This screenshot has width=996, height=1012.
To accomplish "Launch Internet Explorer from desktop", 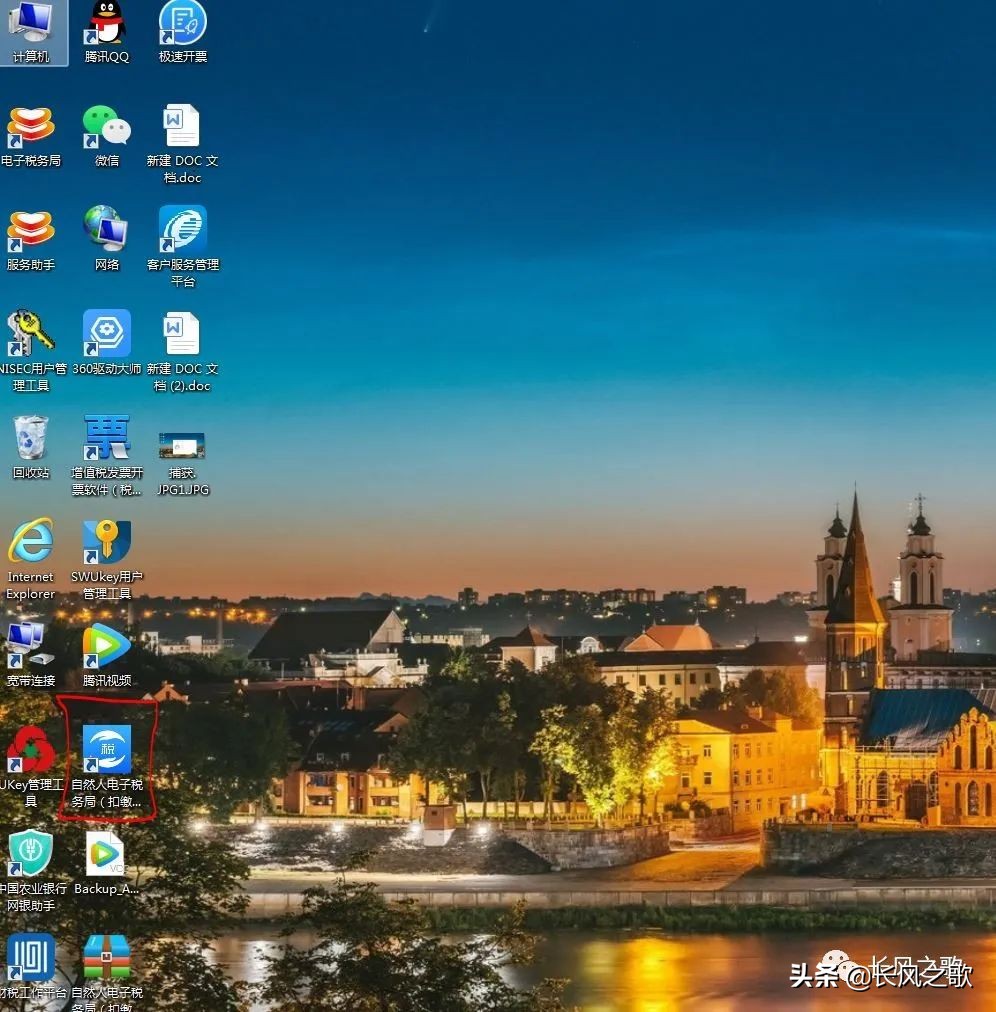I will [31, 542].
